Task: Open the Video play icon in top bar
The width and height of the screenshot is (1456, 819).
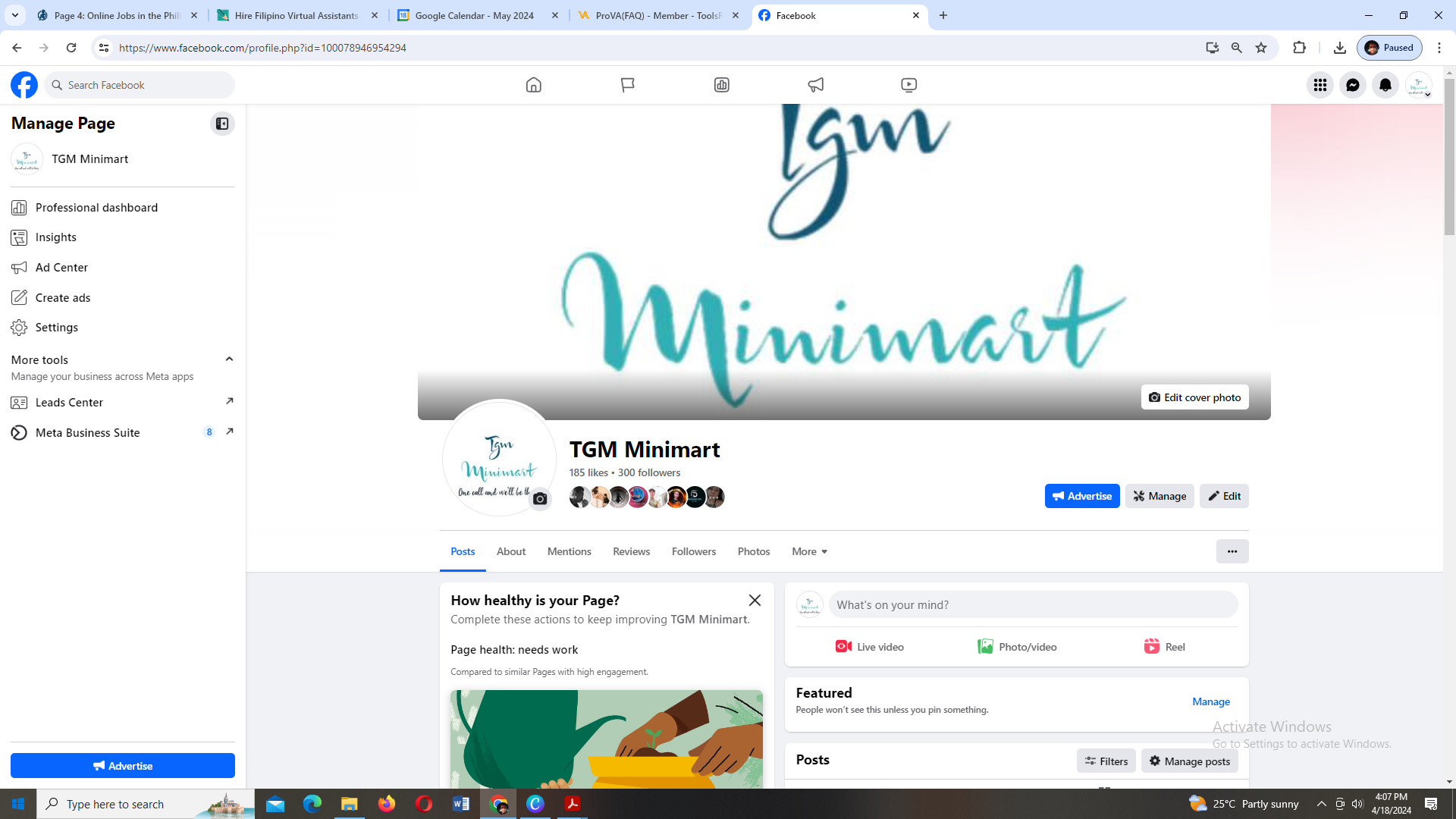Action: pos(908,85)
